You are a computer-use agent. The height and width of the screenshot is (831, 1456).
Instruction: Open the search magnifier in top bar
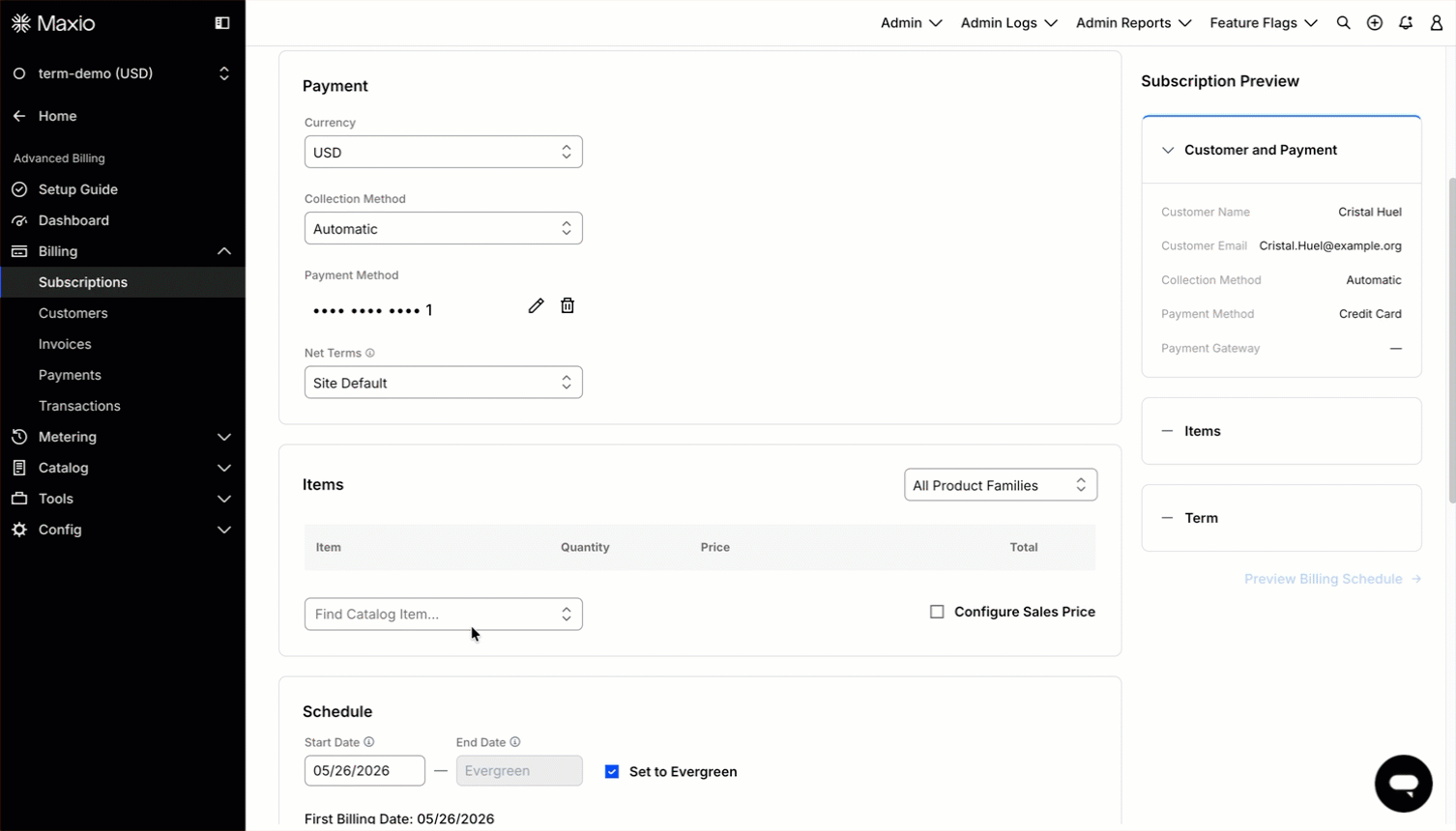(1343, 23)
